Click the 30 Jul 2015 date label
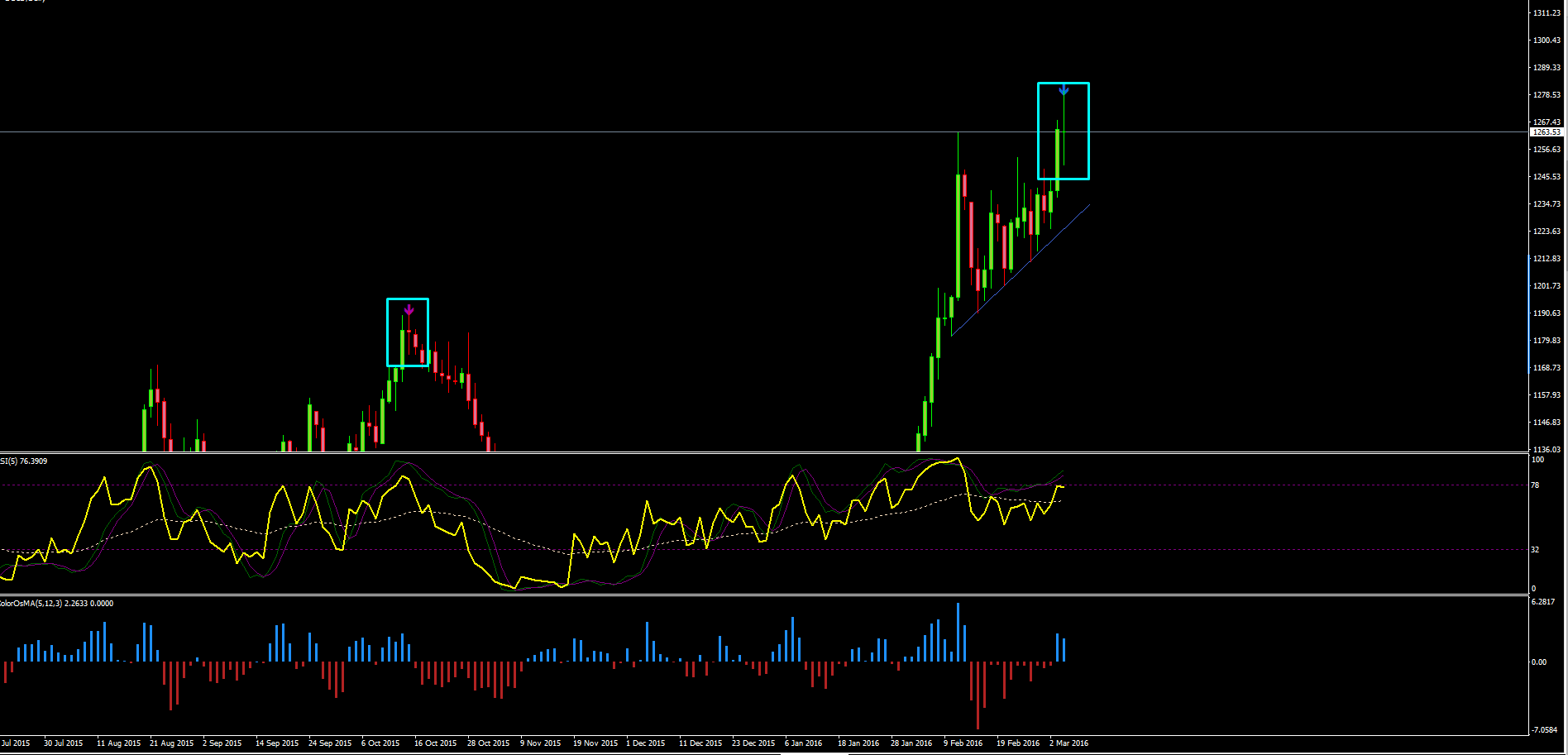Image resolution: width=1568 pixels, height=755 pixels. click(63, 743)
